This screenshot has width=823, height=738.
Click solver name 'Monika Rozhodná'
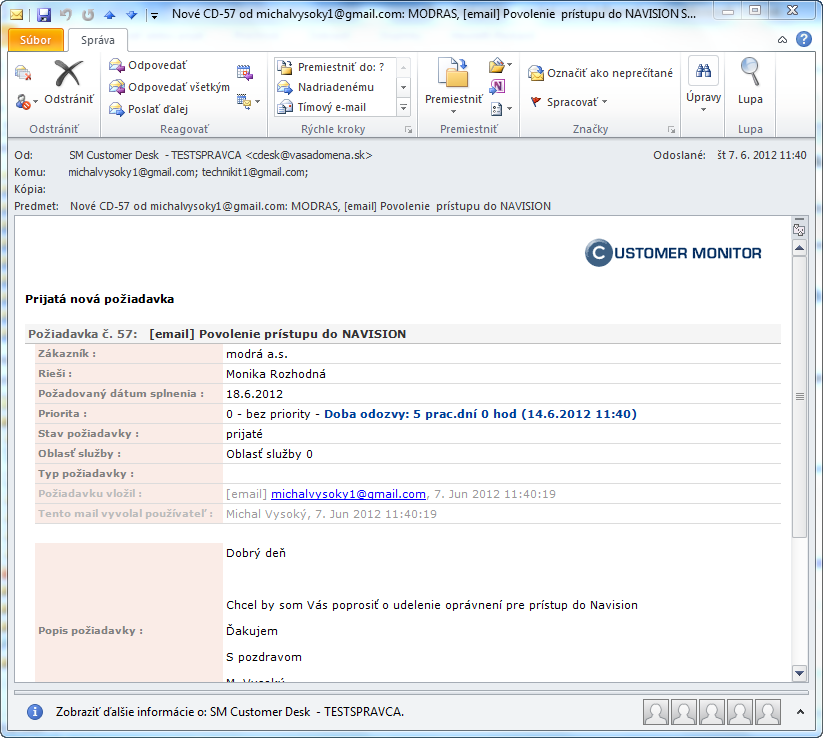276,374
